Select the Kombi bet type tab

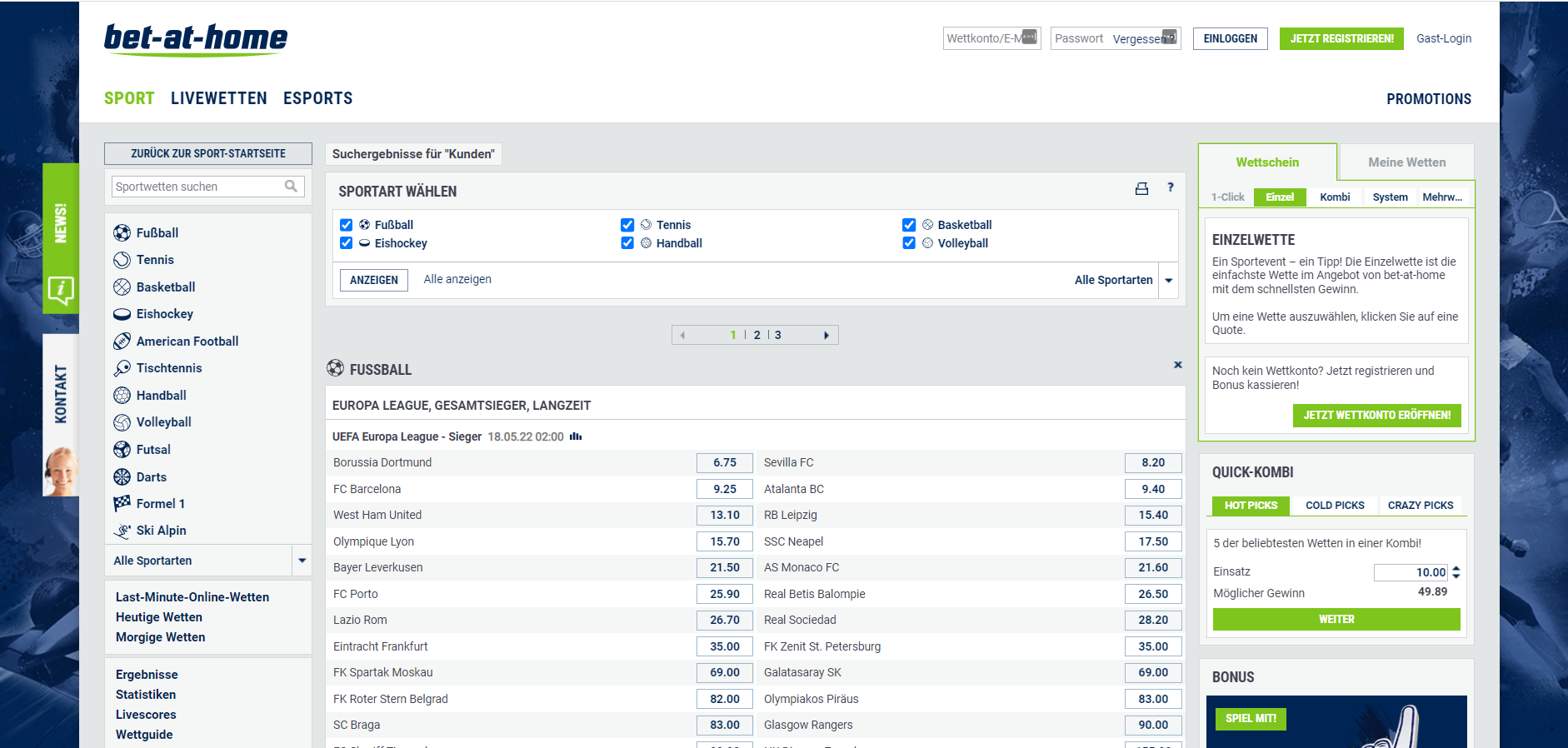[x=1335, y=197]
